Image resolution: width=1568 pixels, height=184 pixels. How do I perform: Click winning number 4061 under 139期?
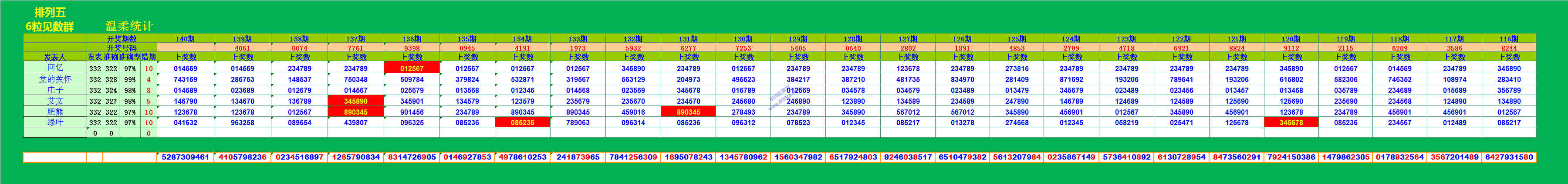click(x=242, y=48)
